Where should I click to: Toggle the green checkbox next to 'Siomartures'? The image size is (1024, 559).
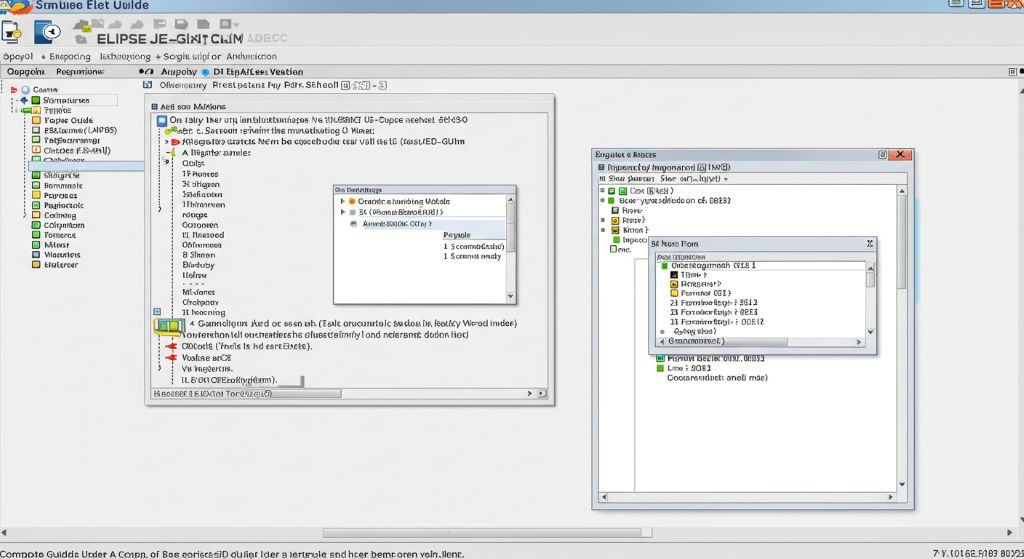point(36,101)
